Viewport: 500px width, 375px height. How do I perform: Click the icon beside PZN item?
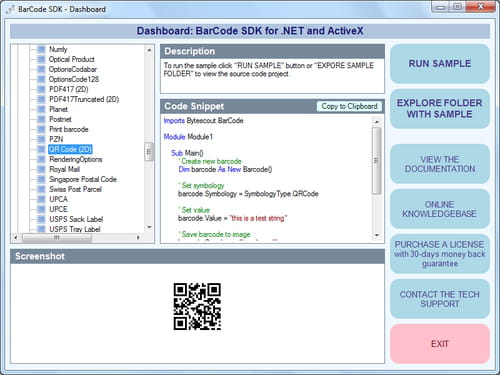[41, 139]
